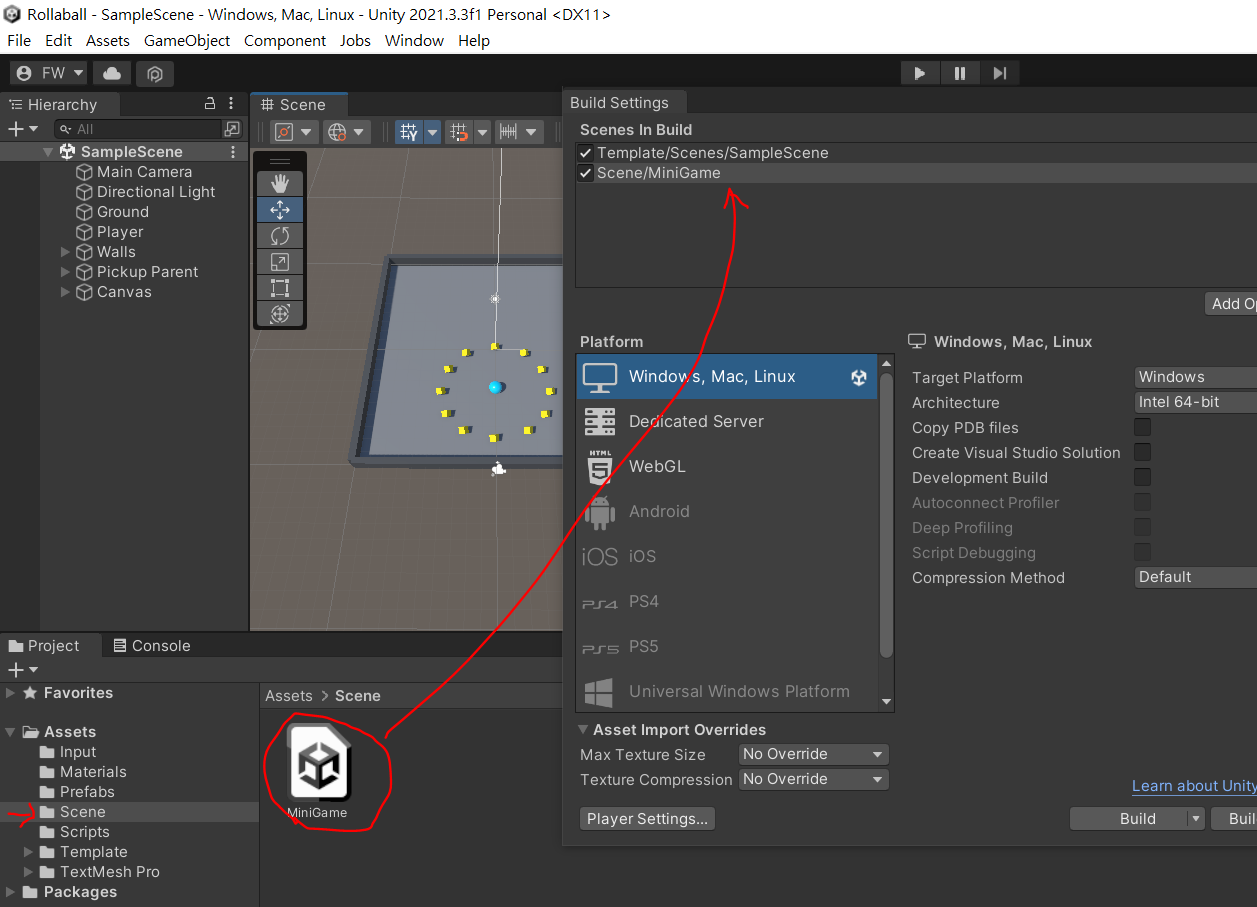Open Max Texture Size dropdown

814,754
